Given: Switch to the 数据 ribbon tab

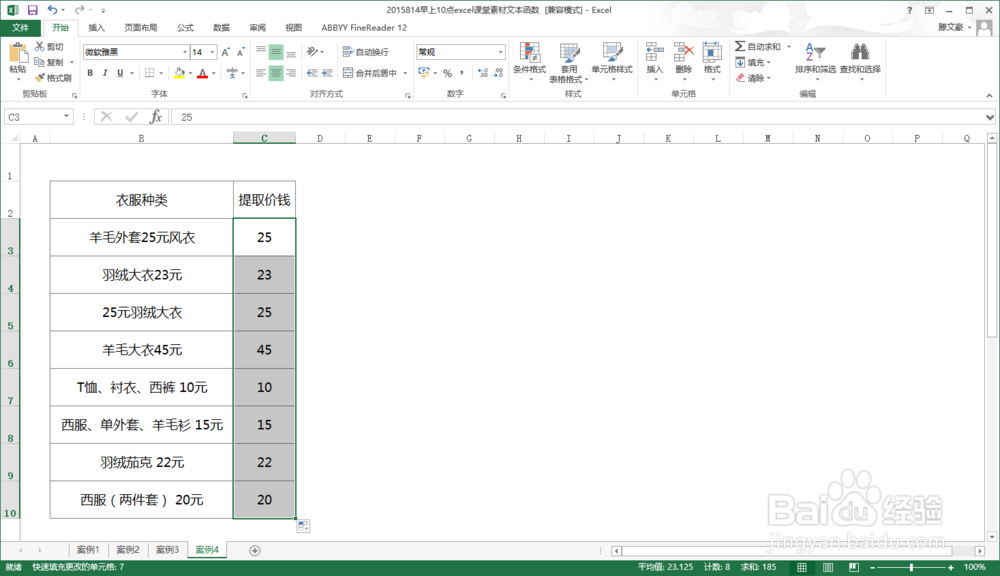Looking at the screenshot, I should [x=221, y=27].
